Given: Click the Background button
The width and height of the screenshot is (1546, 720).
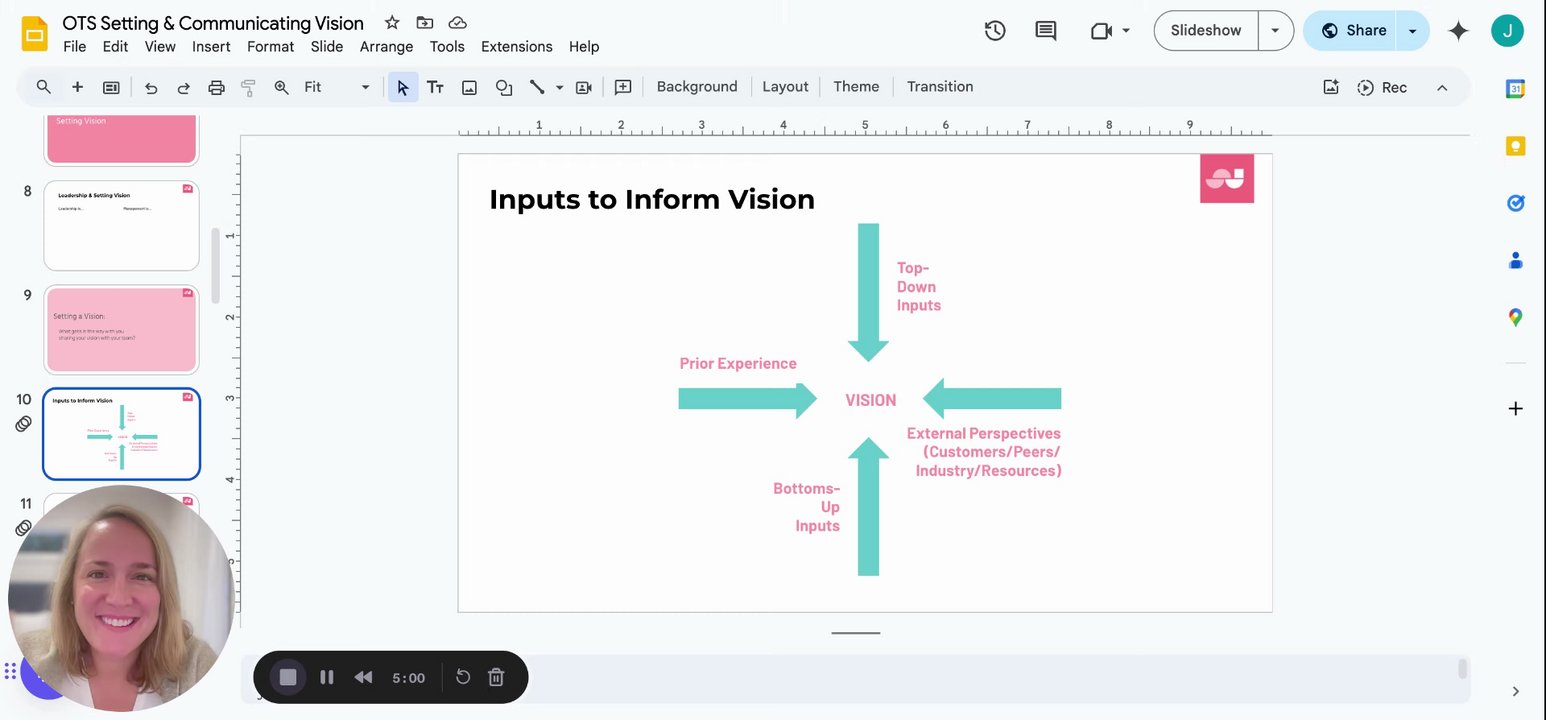Looking at the screenshot, I should pyautogui.click(x=697, y=87).
